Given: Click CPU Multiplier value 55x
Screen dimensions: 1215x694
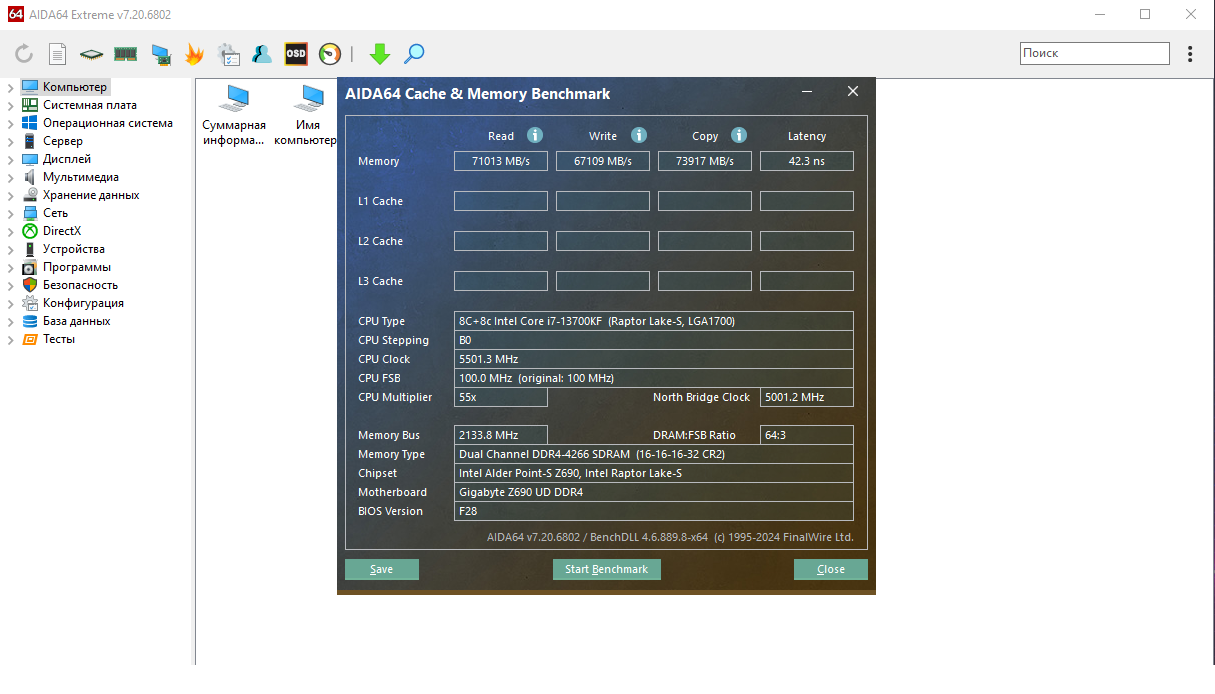Looking at the screenshot, I should tap(501, 397).
